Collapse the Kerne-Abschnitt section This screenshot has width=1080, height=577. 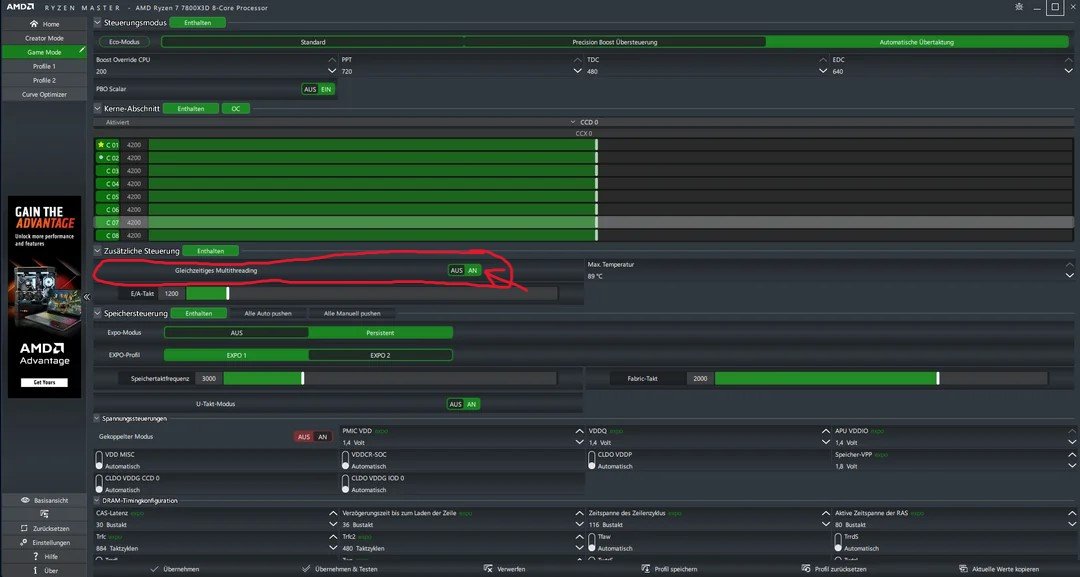pos(97,108)
